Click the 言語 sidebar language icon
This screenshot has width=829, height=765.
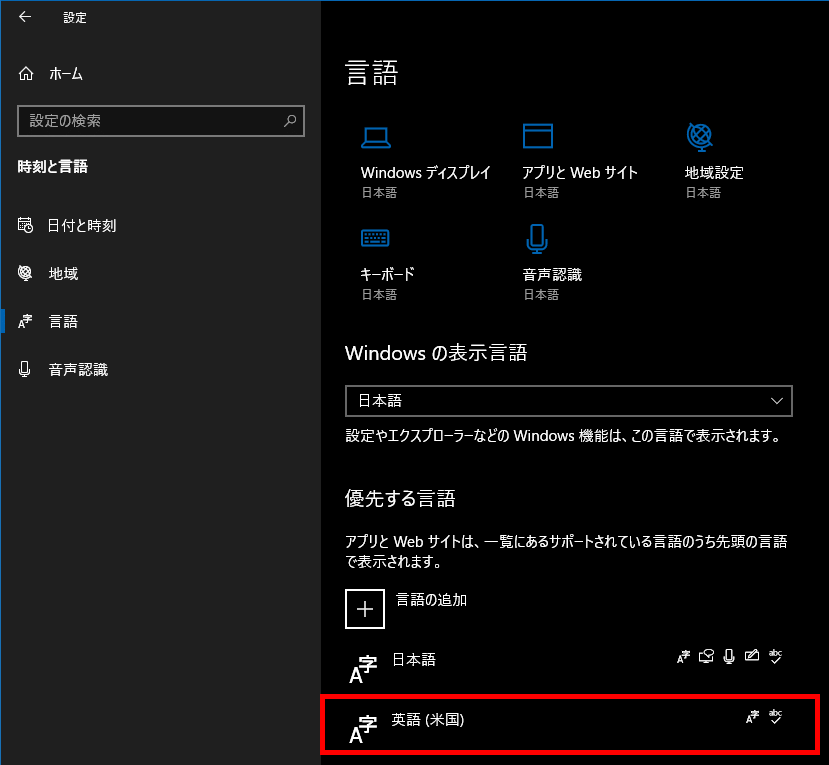tap(25, 321)
